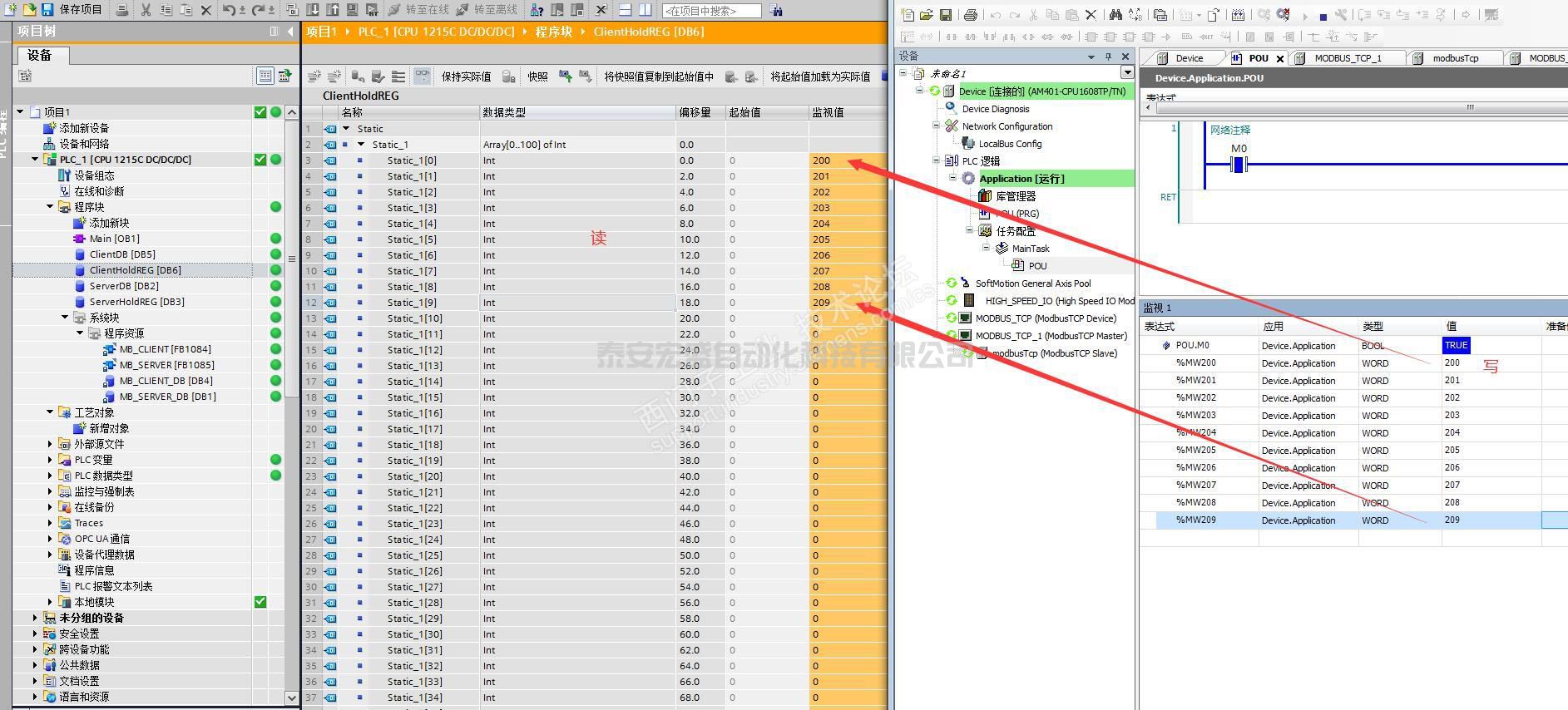Collapse the Static_1 array row

coord(361,145)
